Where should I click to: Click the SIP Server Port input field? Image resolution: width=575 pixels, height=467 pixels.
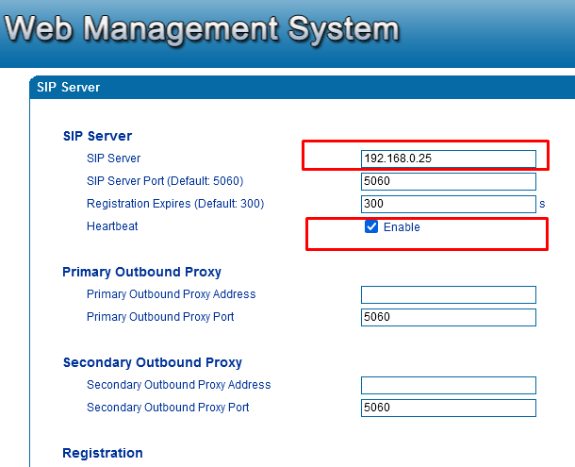click(x=448, y=181)
